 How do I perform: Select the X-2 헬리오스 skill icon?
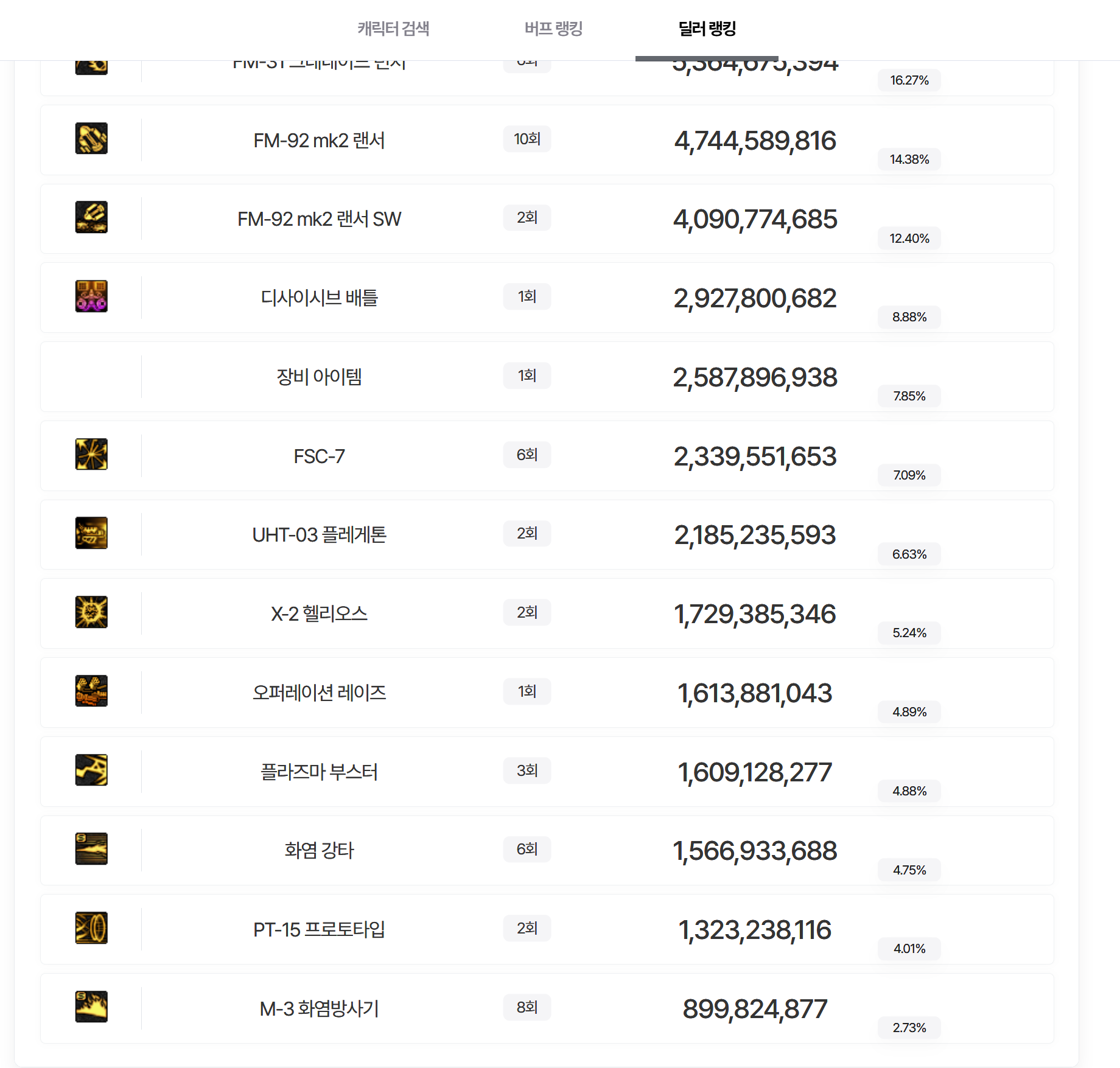[91, 612]
